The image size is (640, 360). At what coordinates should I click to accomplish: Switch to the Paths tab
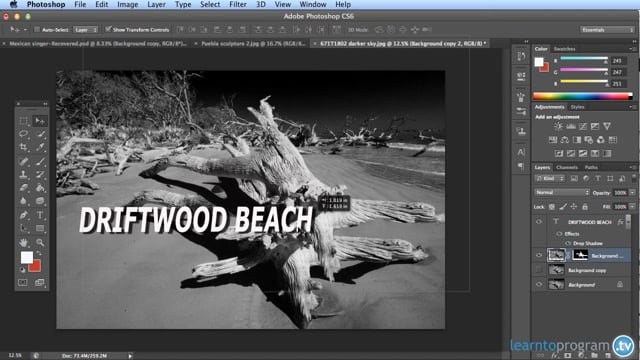click(x=591, y=167)
